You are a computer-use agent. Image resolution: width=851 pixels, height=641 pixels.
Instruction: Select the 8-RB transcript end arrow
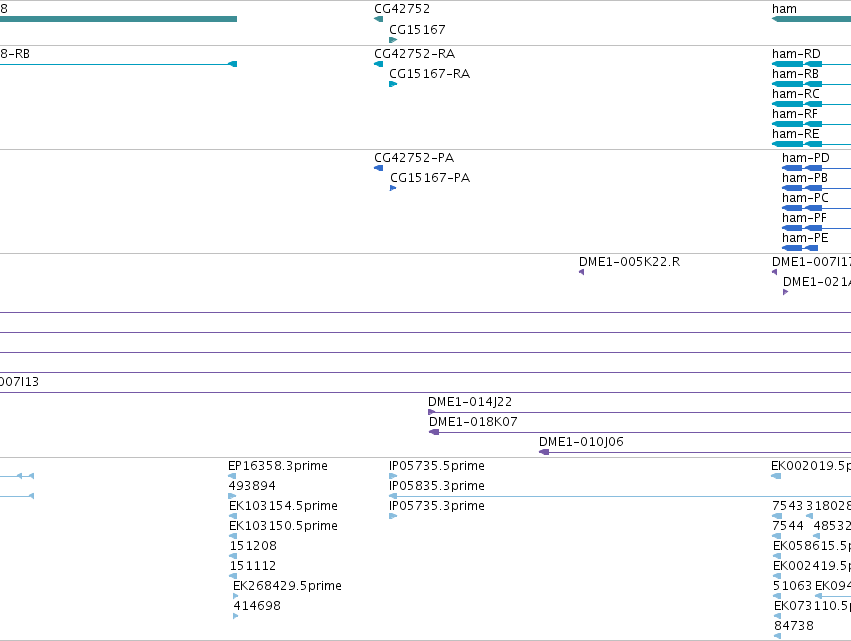[x=232, y=64]
